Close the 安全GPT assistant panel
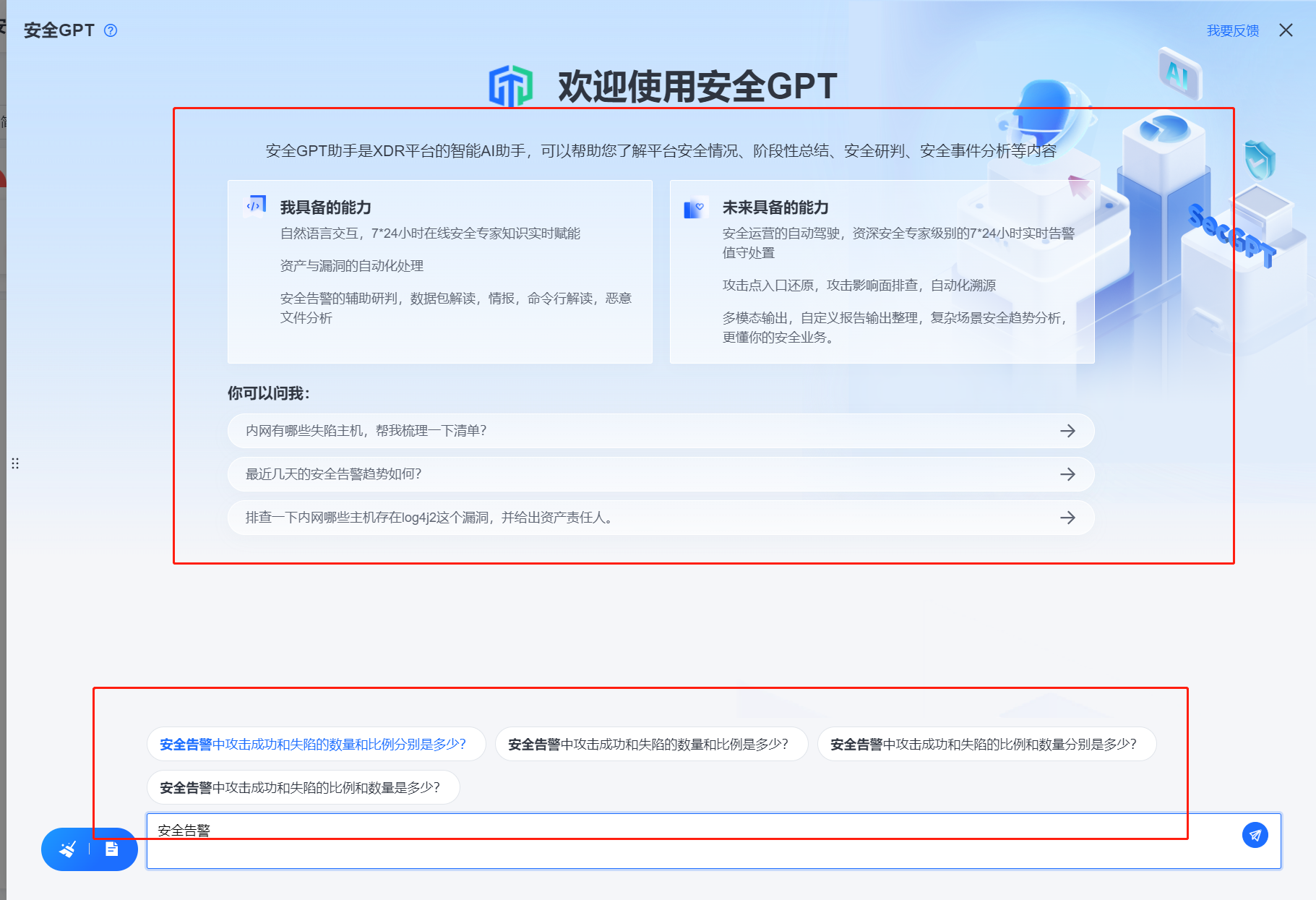Viewport: 1316px width, 900px height. point(1286,30)
